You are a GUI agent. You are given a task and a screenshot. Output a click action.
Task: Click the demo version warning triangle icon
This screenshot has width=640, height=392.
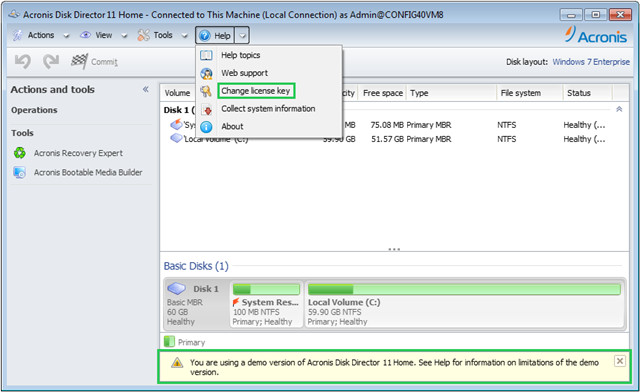click(x=177, y=363)
